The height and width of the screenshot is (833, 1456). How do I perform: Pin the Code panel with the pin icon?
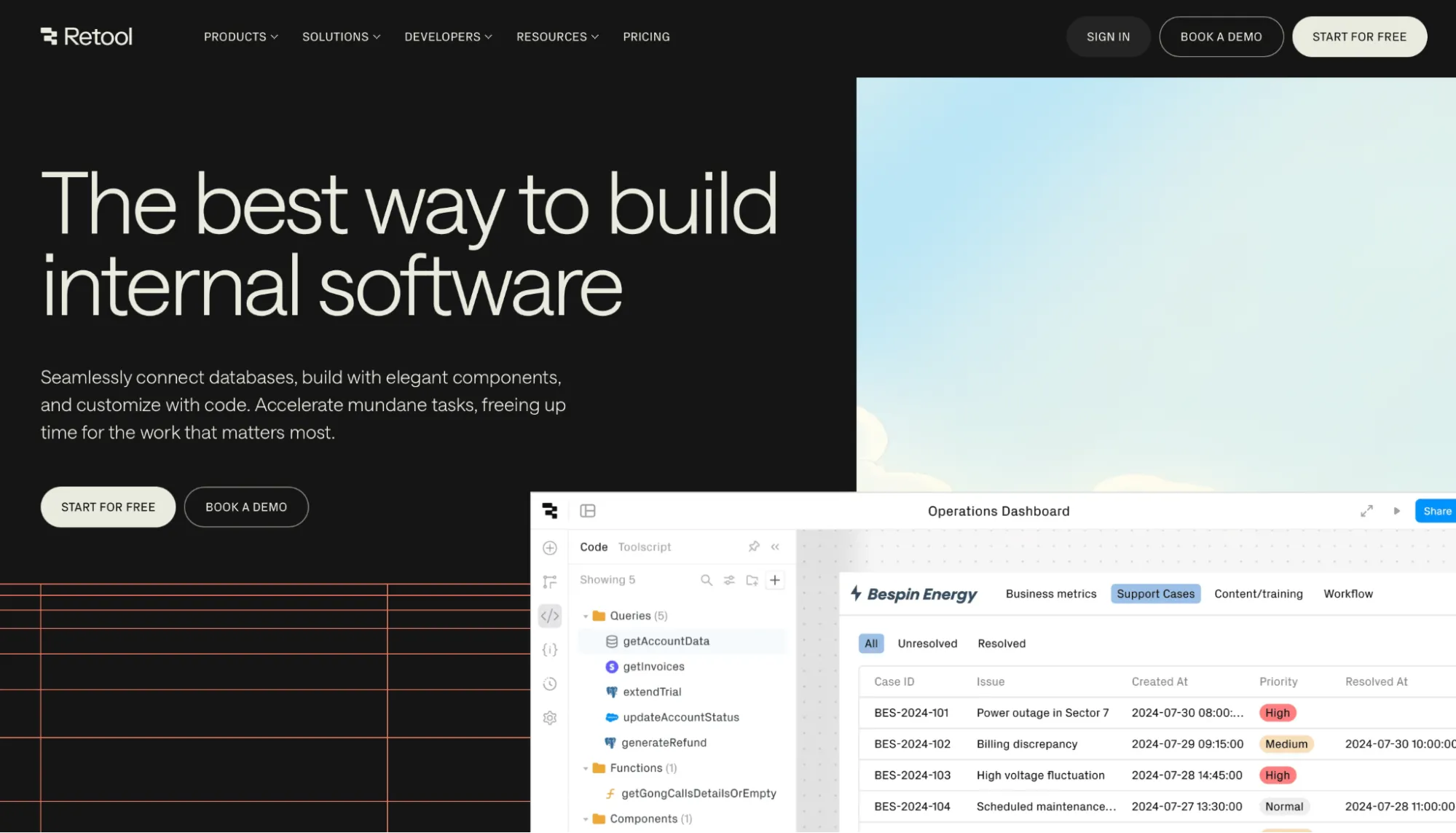[x=754, y=547]
